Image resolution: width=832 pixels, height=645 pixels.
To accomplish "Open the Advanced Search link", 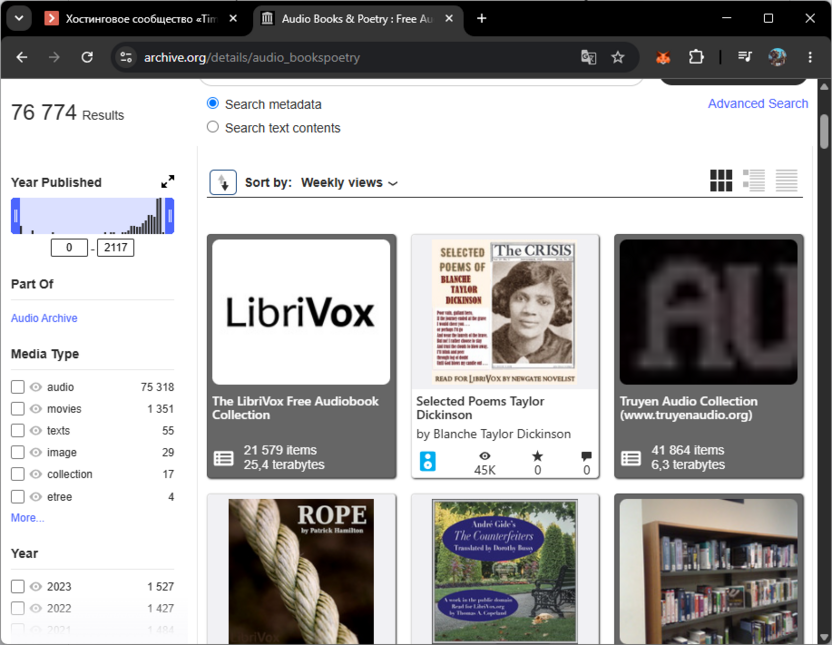I will click(x=758, y=103).
